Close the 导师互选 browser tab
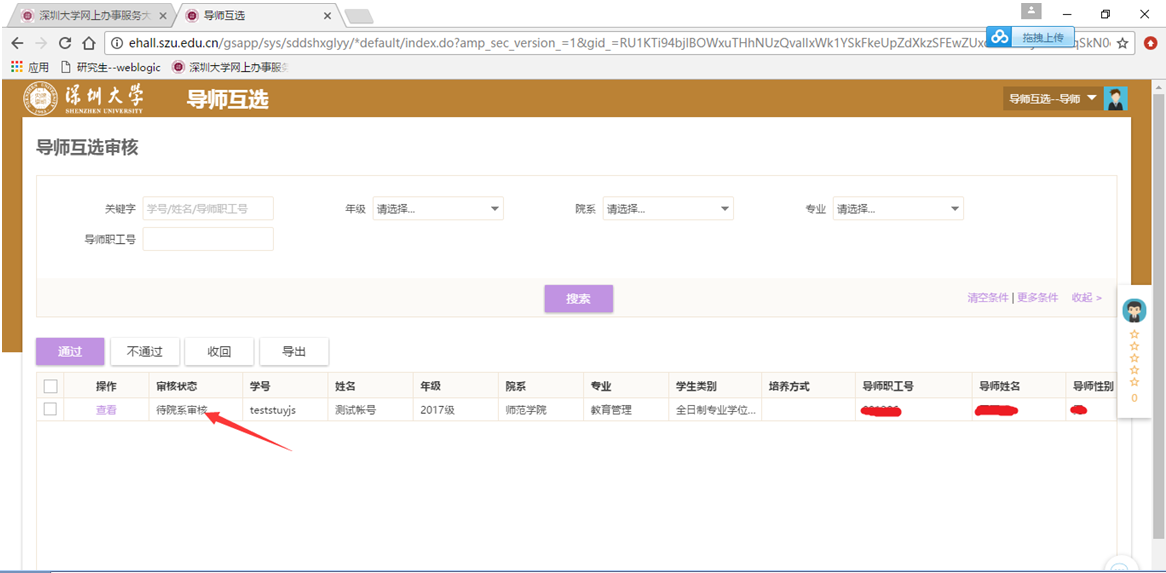This screenshot has height=573, width=1166. pos(327,15)
